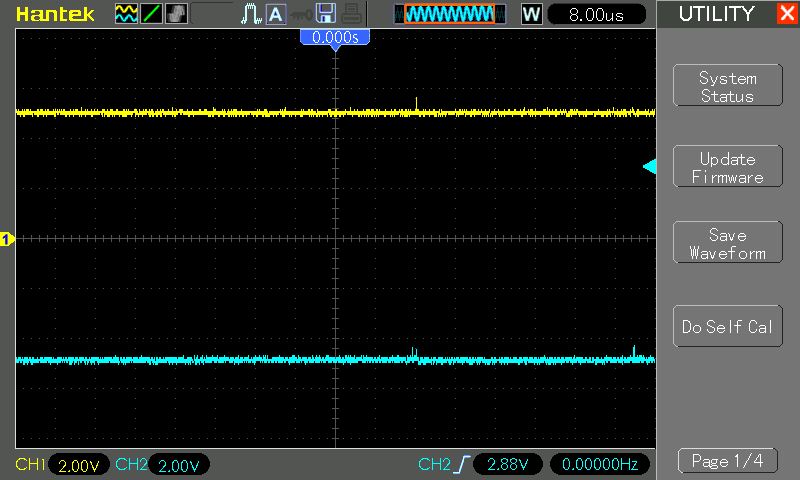Click the Auto mode 'A' icon
This screenshot has width=800, height=480.
pyautogui.click(x=275, y=14)
